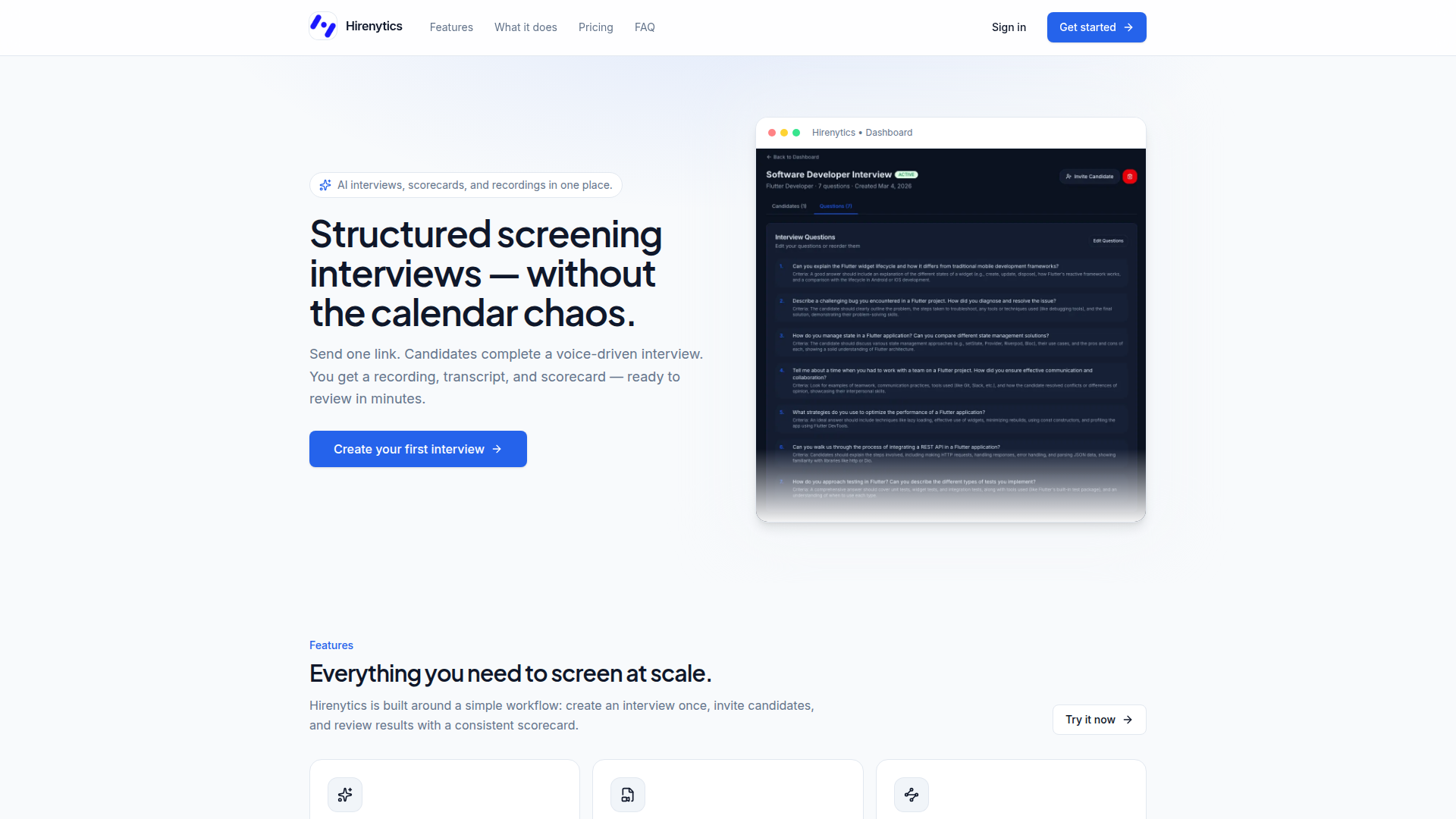
Task: Click the Try it now button
Action: click(1099, 720)
